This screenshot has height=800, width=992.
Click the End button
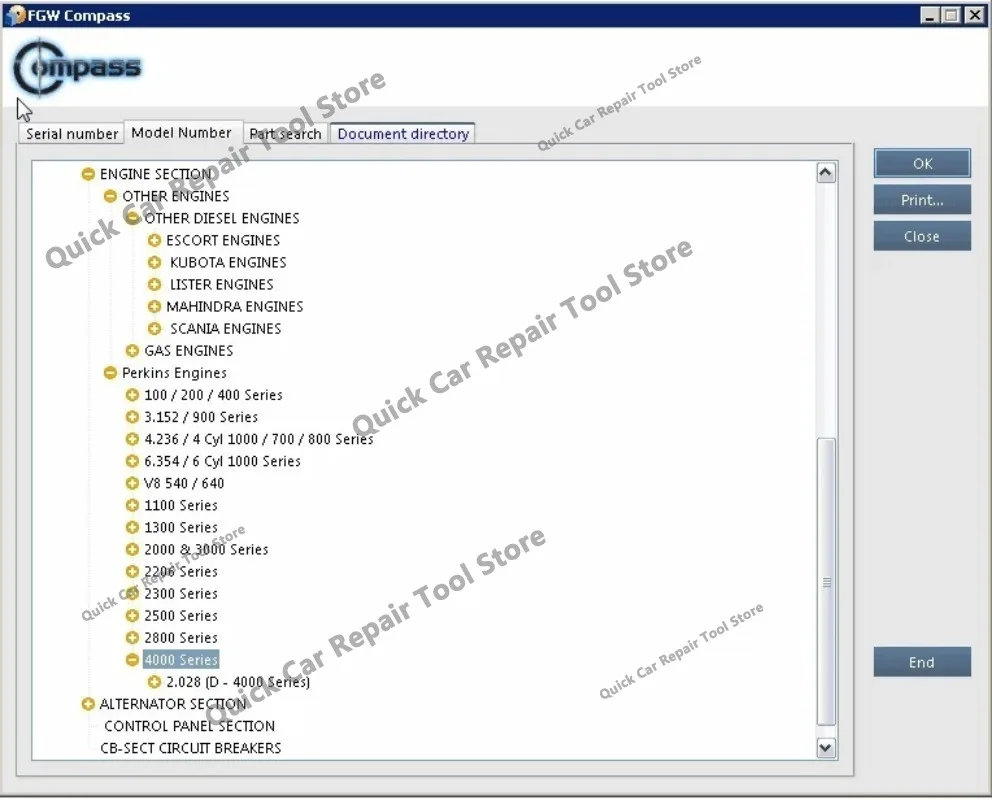click(x=922, y=662)
